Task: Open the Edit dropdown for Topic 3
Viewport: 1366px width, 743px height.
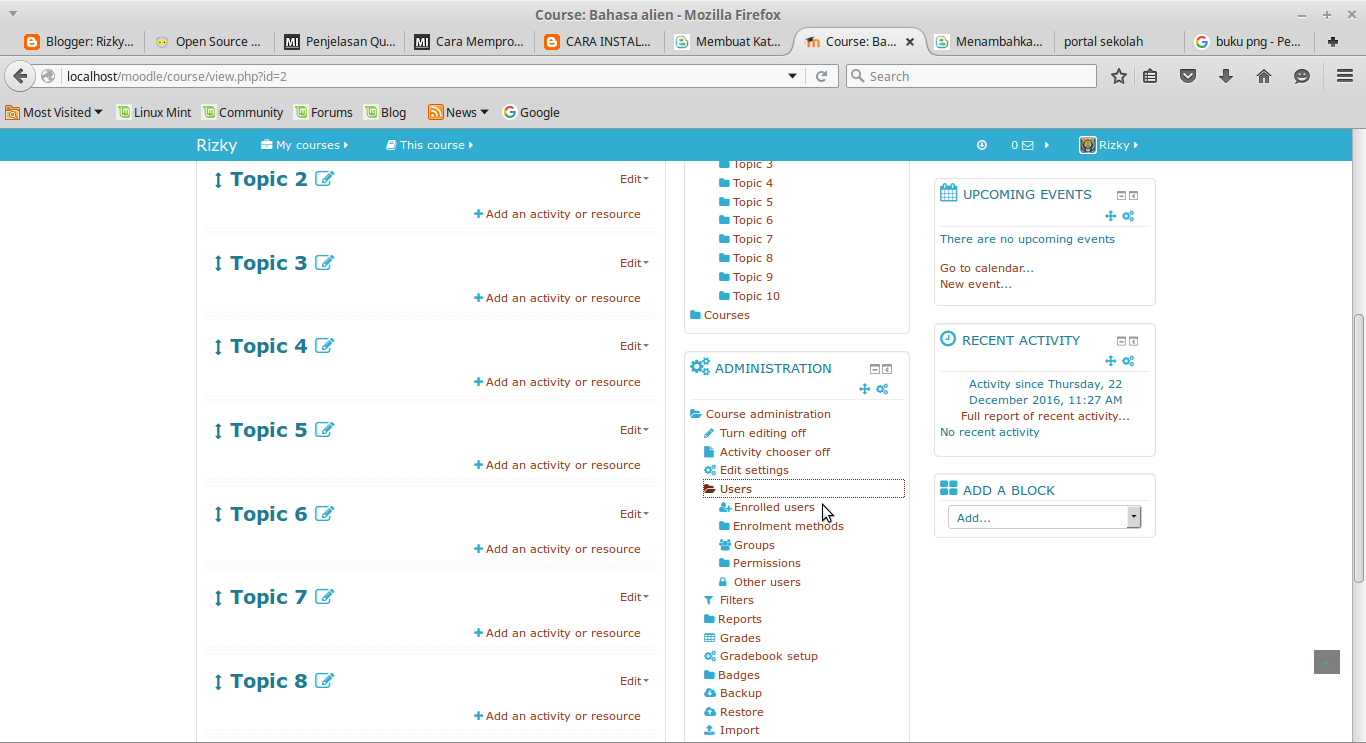Action: [x=633, y=262]
